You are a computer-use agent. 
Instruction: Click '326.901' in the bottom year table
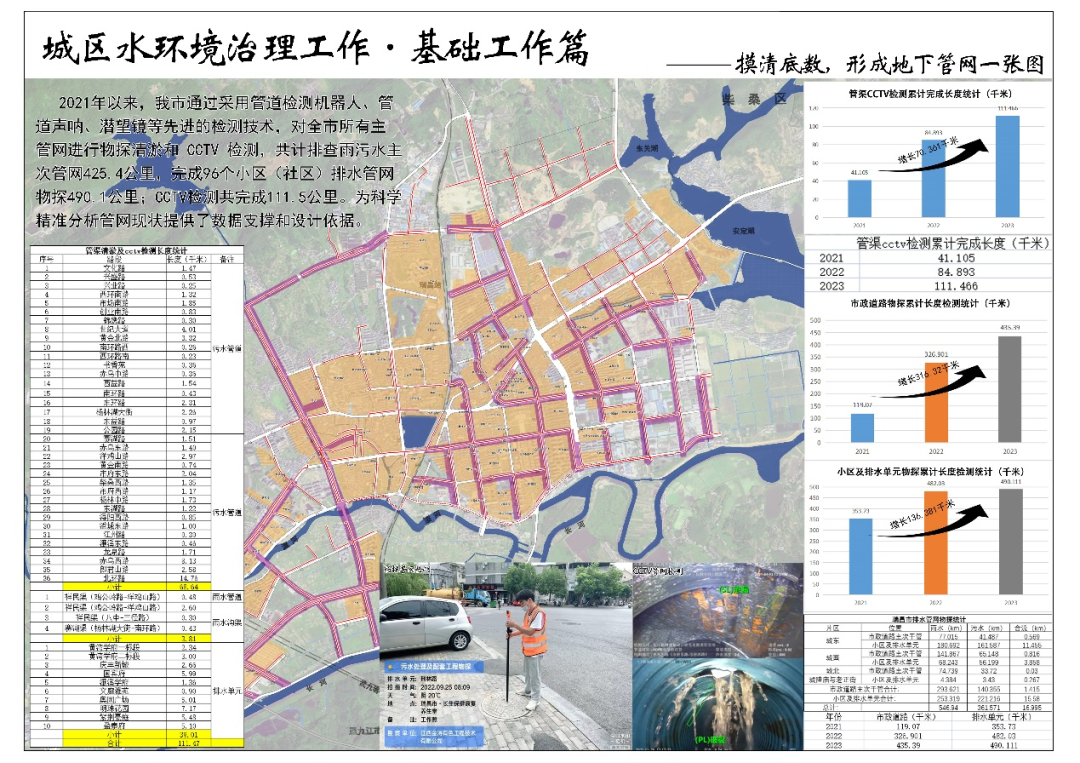pyautogui.click(x=906, y=735)
